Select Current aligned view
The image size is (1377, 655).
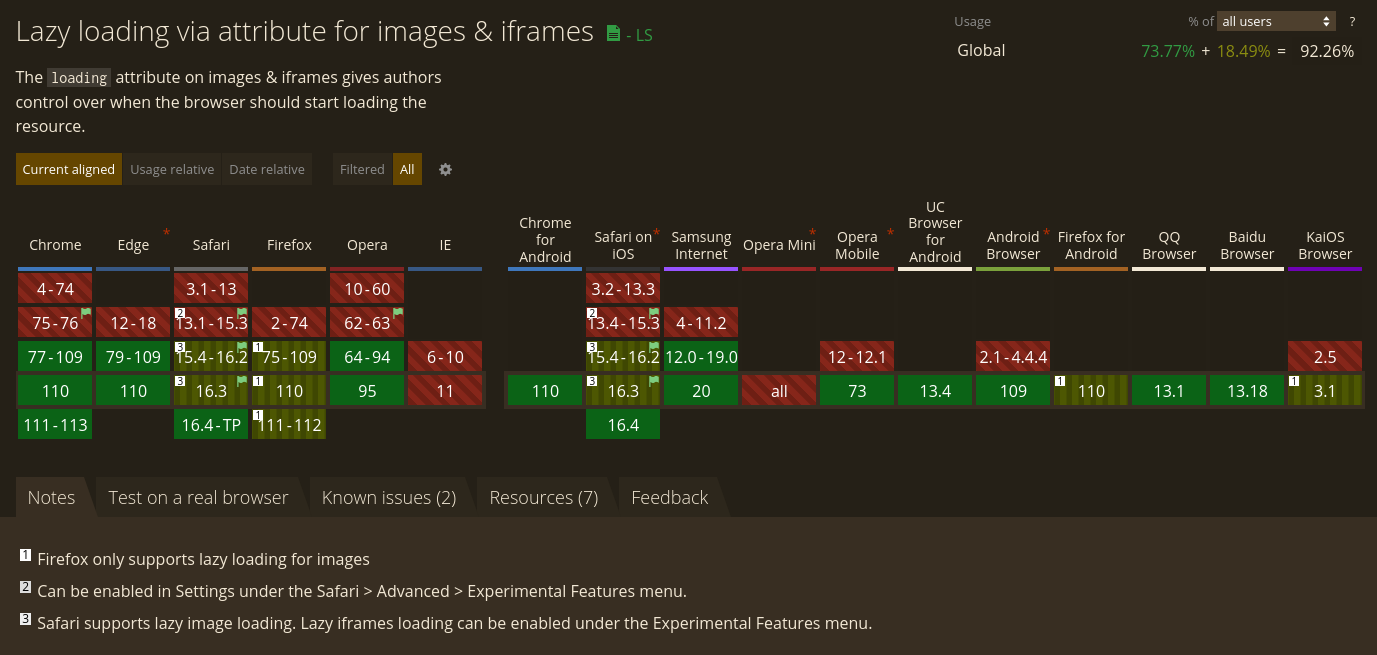pyautogui.click(x=69, y=169)
